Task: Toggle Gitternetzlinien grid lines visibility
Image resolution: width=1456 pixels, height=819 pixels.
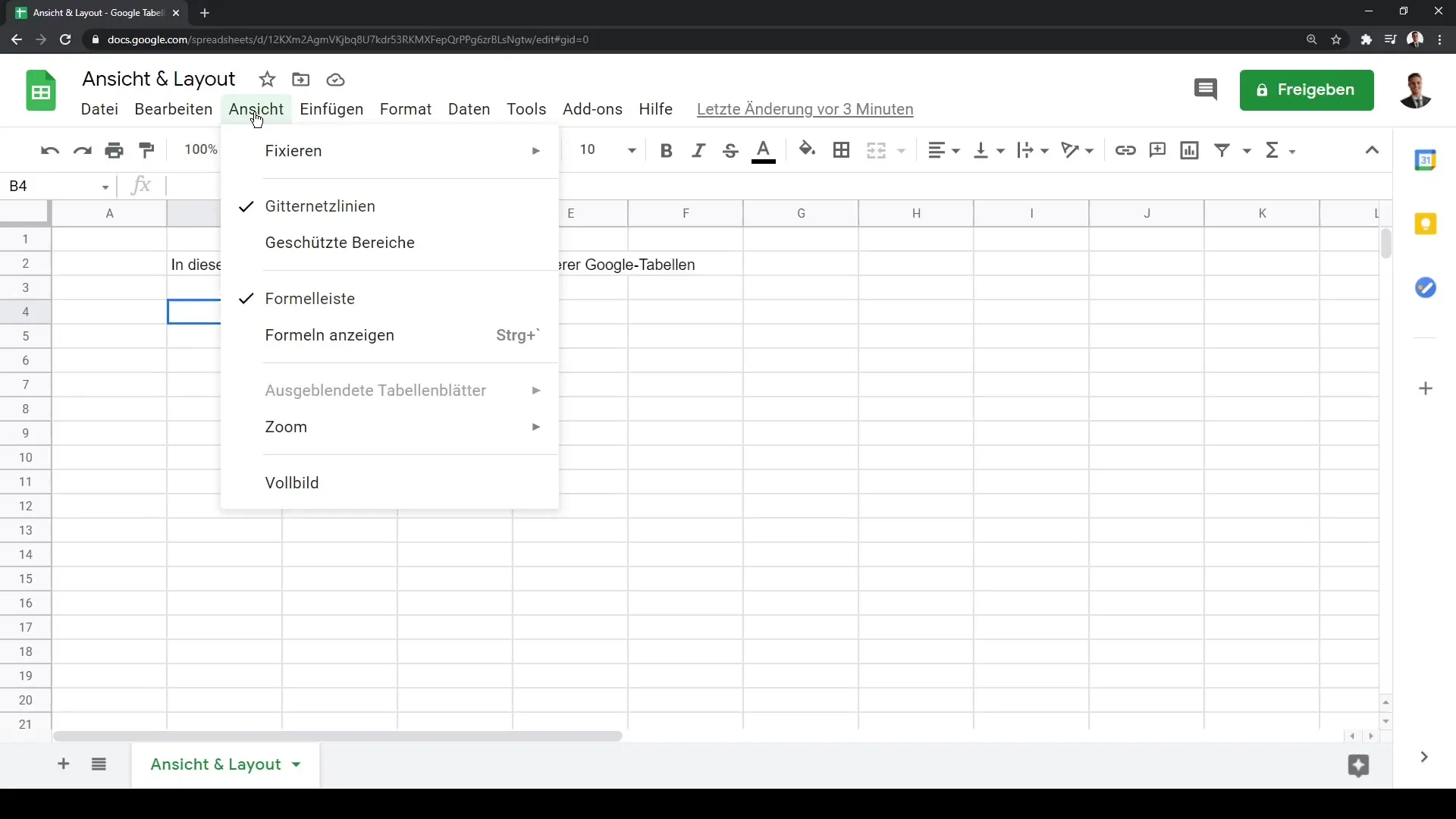Action: coord(320,206)
